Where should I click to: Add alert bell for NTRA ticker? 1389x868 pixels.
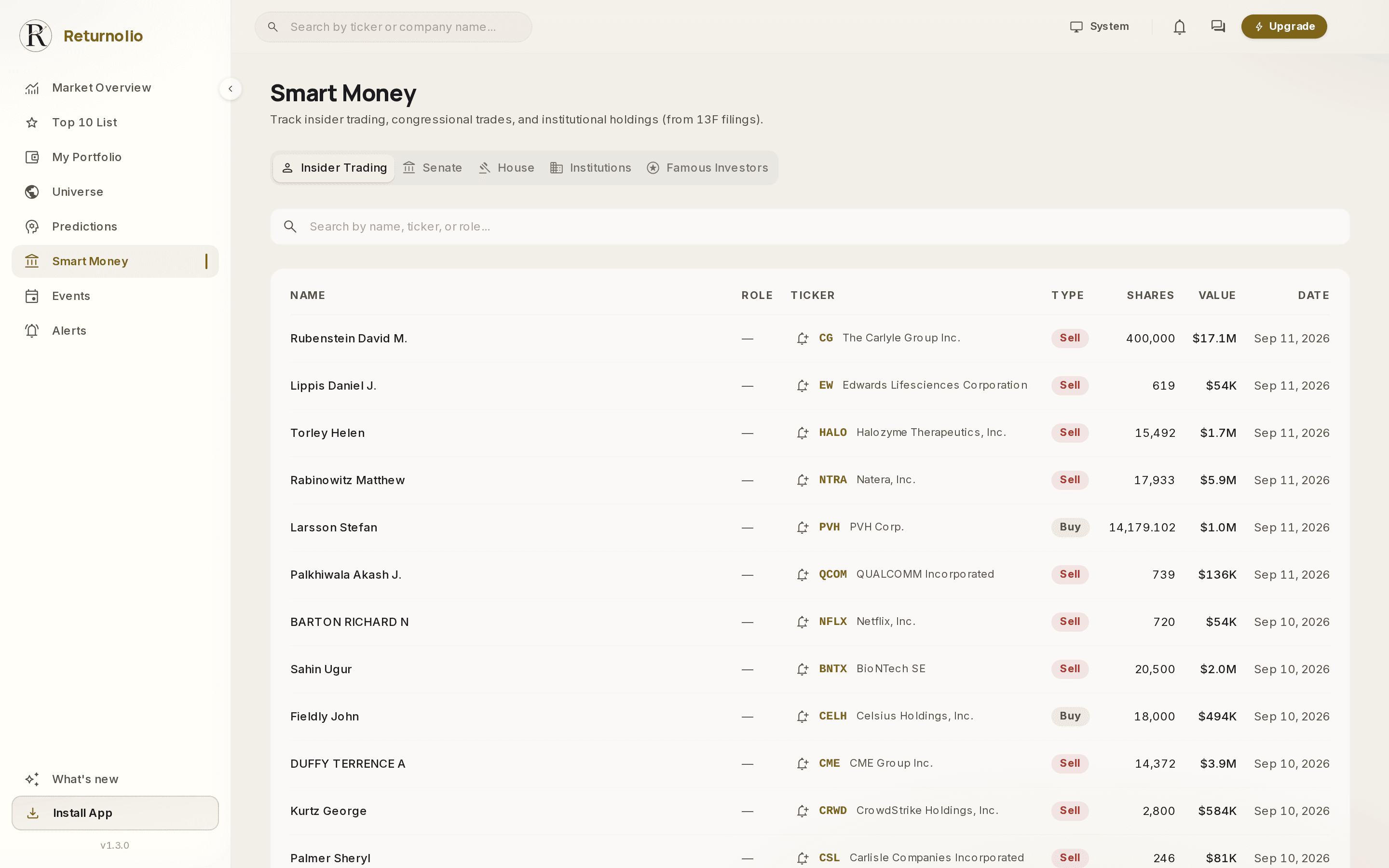pos(803,480)
